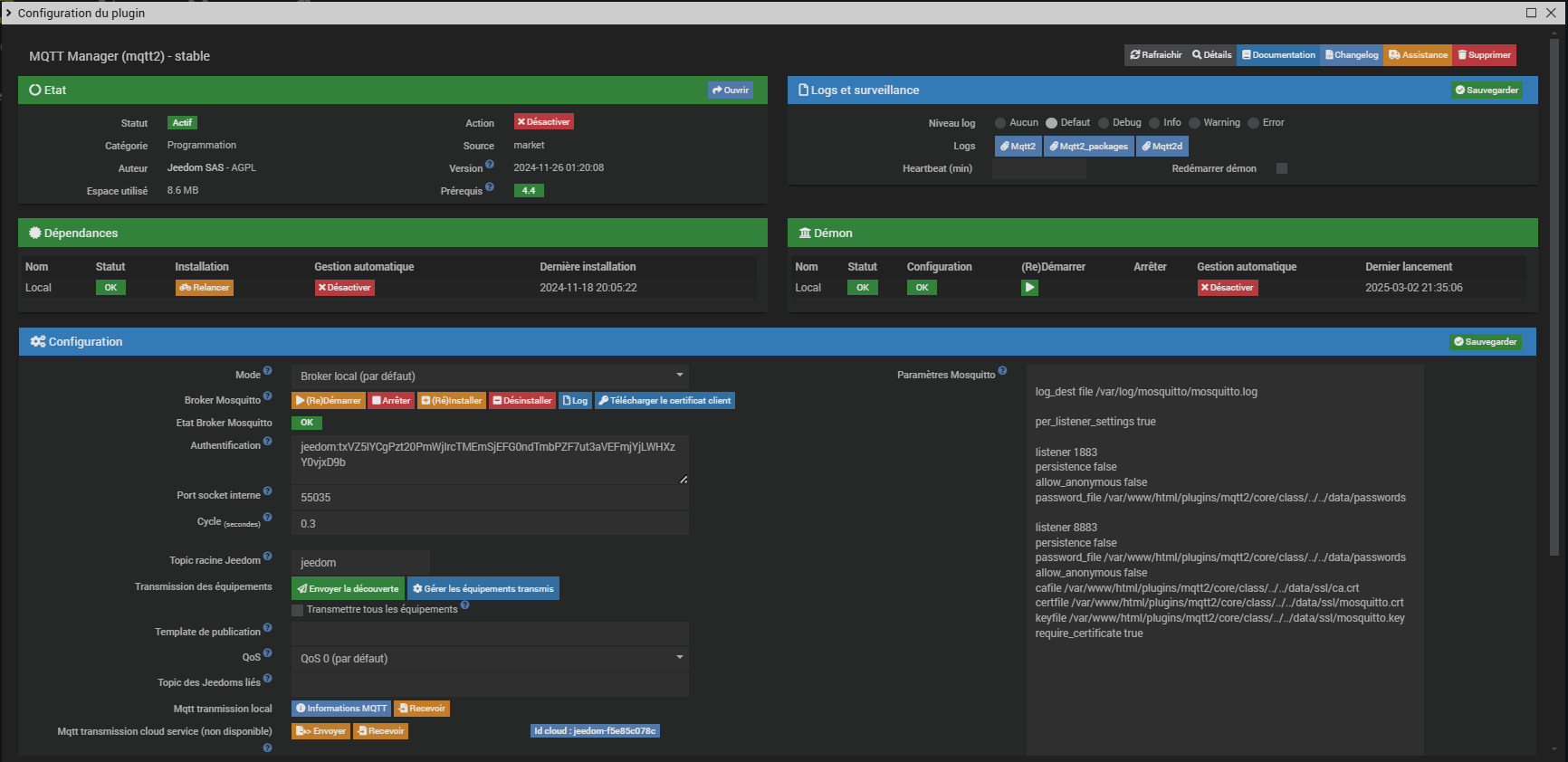Click Informations MQTT button
The height and width of the screenshot is (762, 1568).
point(341,709)
